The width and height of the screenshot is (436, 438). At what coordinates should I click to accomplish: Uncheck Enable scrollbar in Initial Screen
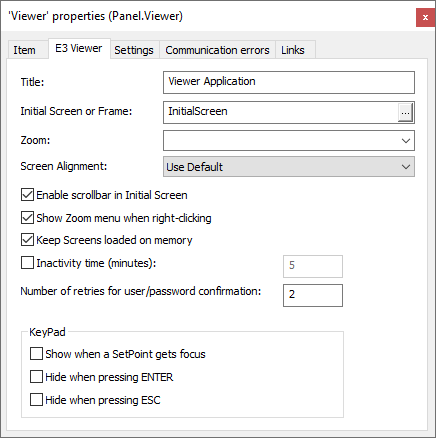pos(27,195)
